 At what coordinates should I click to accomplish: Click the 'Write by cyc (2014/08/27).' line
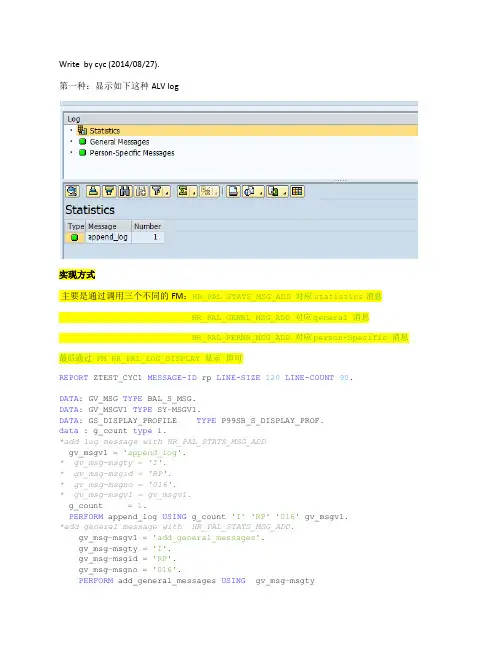pos(109,64)
